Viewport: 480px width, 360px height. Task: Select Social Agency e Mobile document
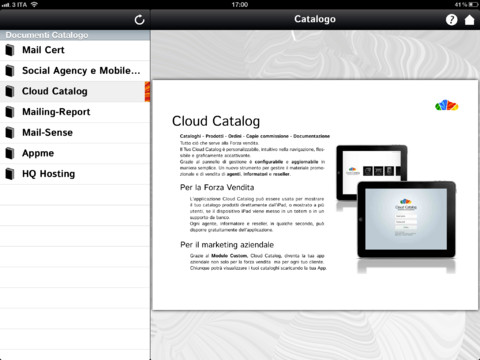point(75,71)
